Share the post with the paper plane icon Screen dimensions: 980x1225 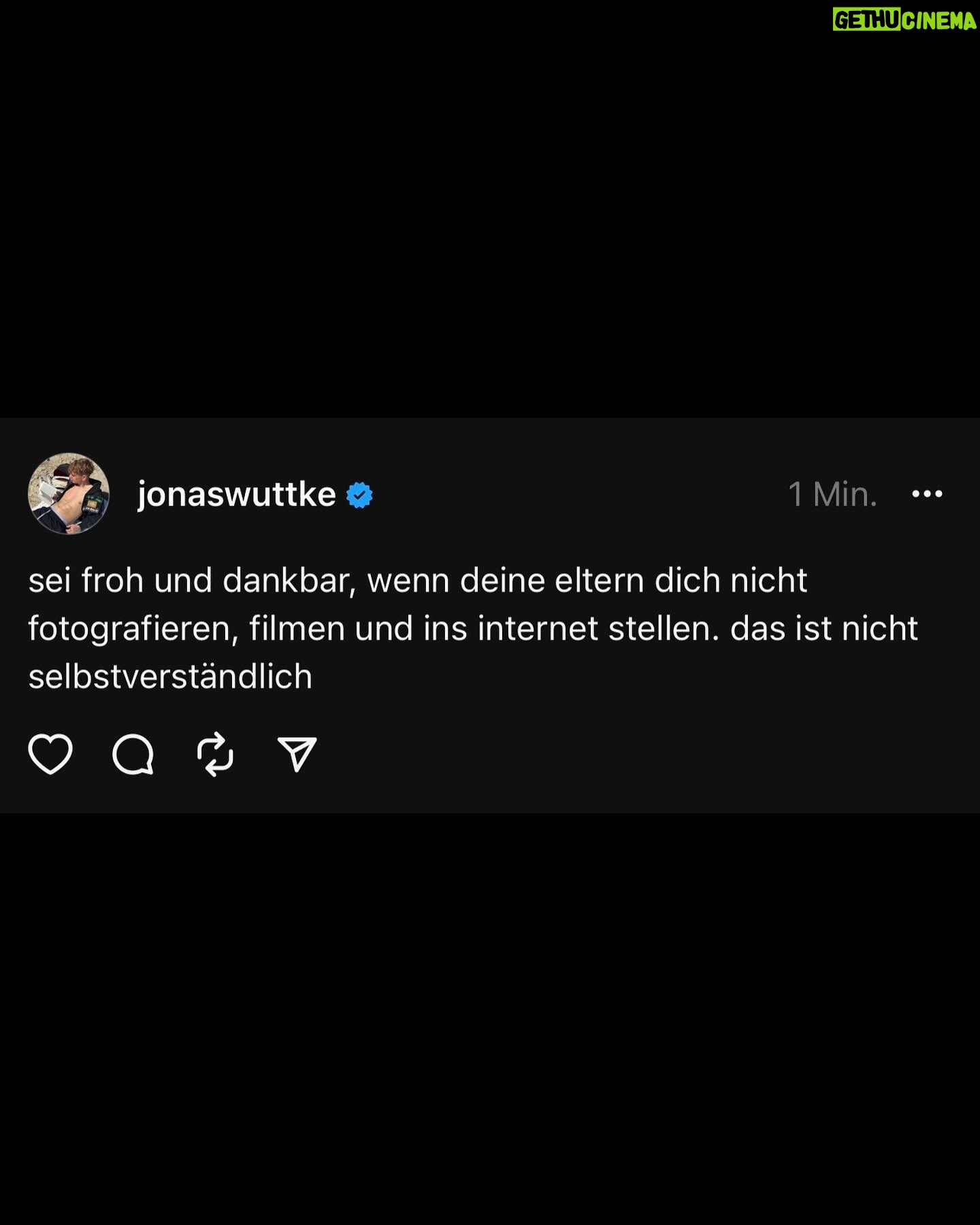[297, 754]
